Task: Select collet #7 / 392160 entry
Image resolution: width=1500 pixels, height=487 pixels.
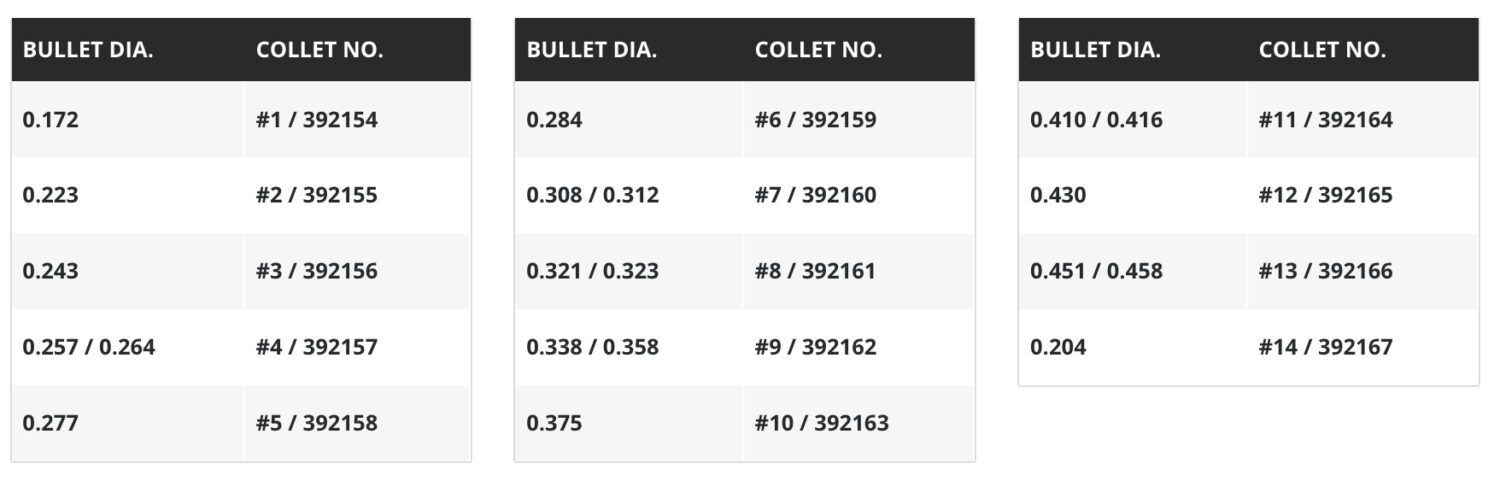Action: point(858,195)
